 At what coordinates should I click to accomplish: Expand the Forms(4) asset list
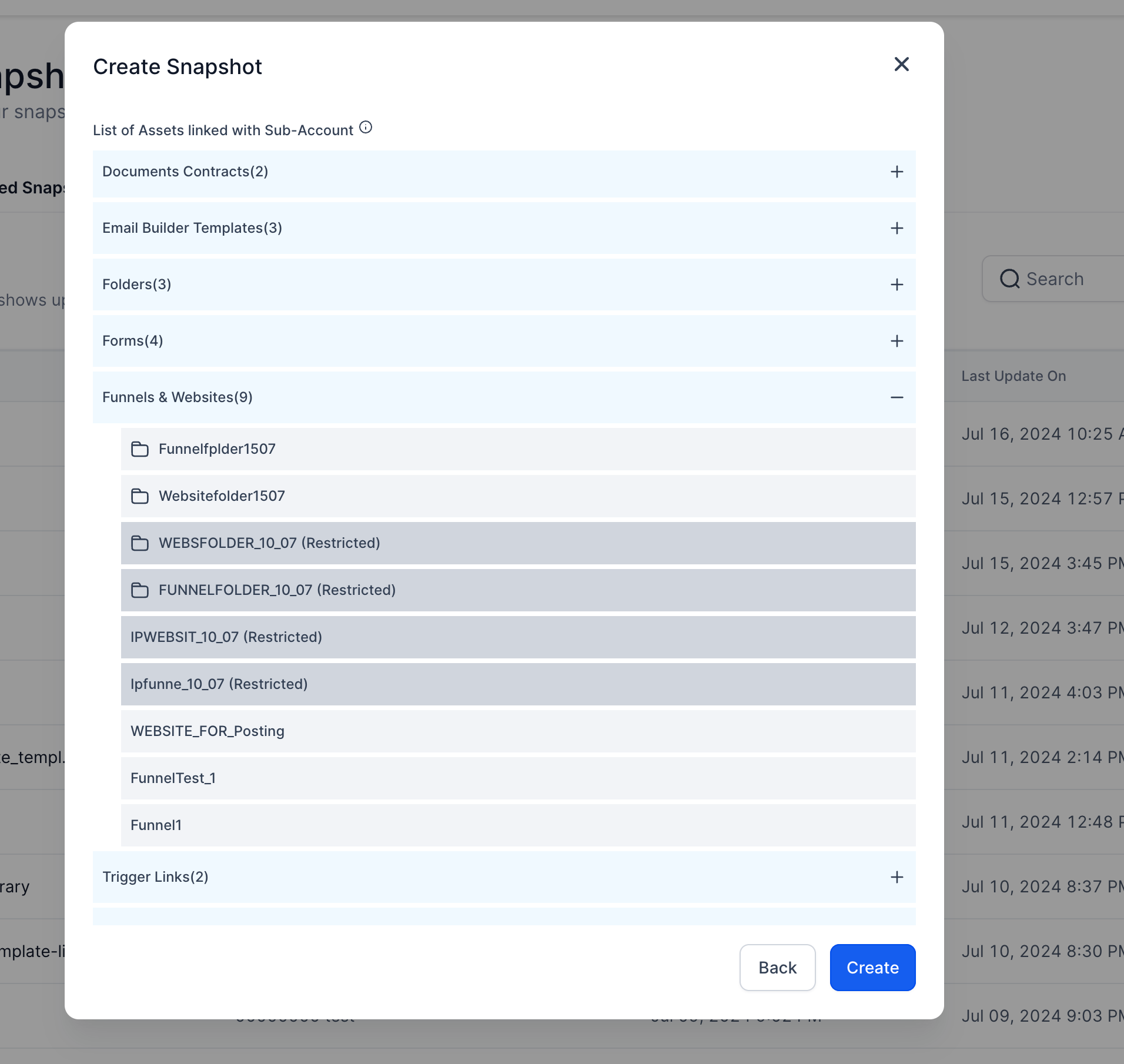(897, 341)
